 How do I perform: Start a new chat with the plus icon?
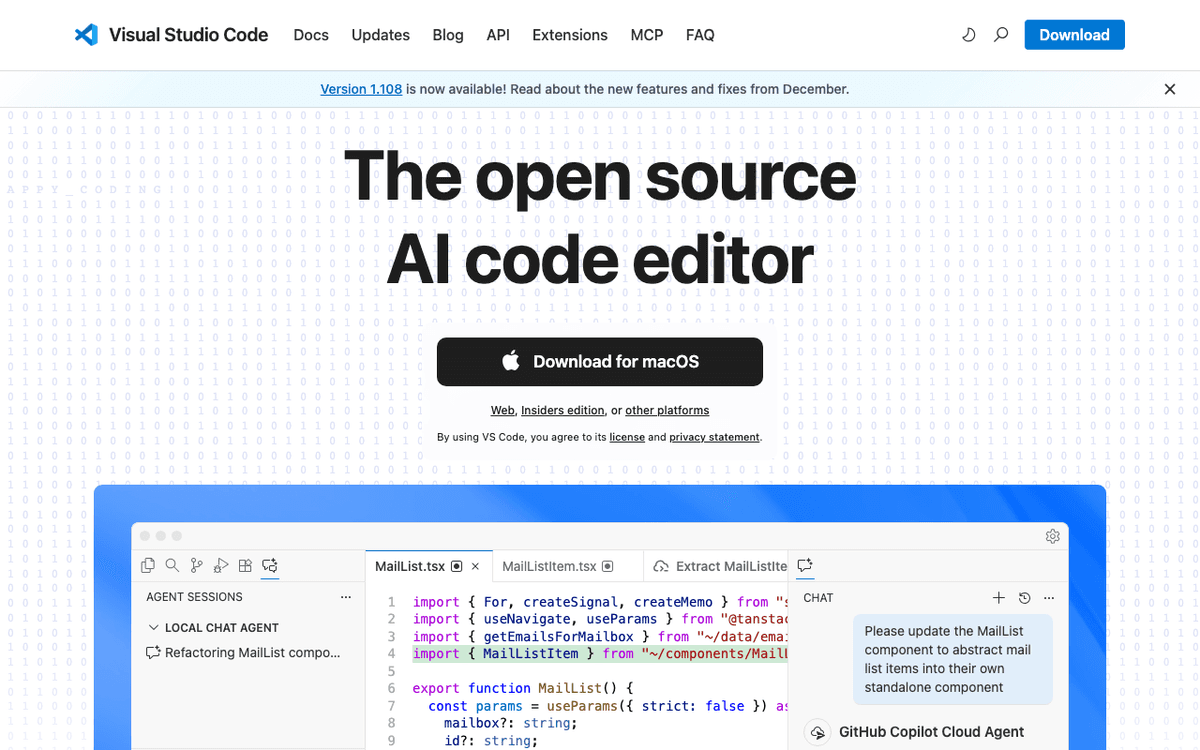click(x=999, y=597)
